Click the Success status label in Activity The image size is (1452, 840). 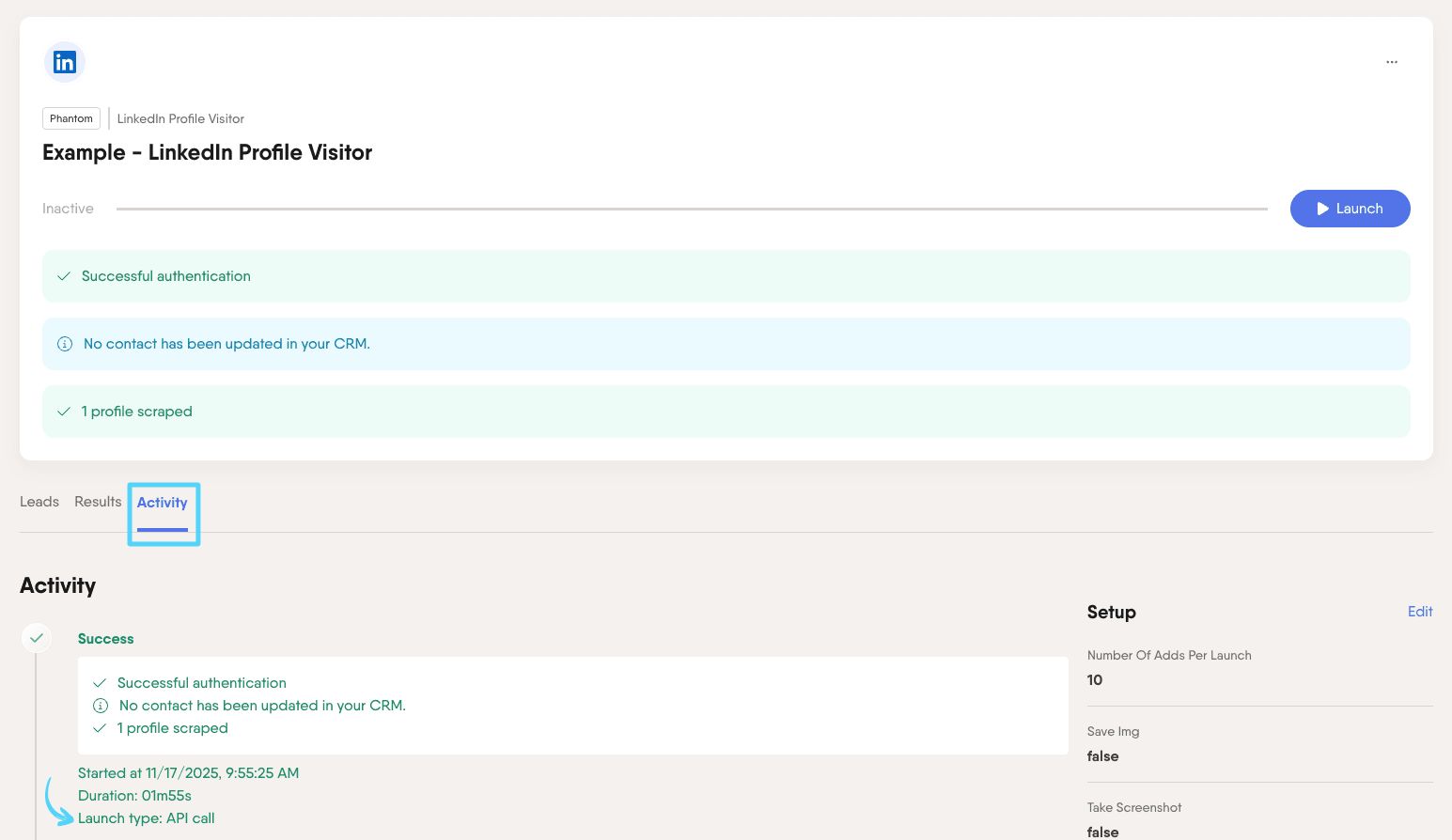tap(105, 638)
